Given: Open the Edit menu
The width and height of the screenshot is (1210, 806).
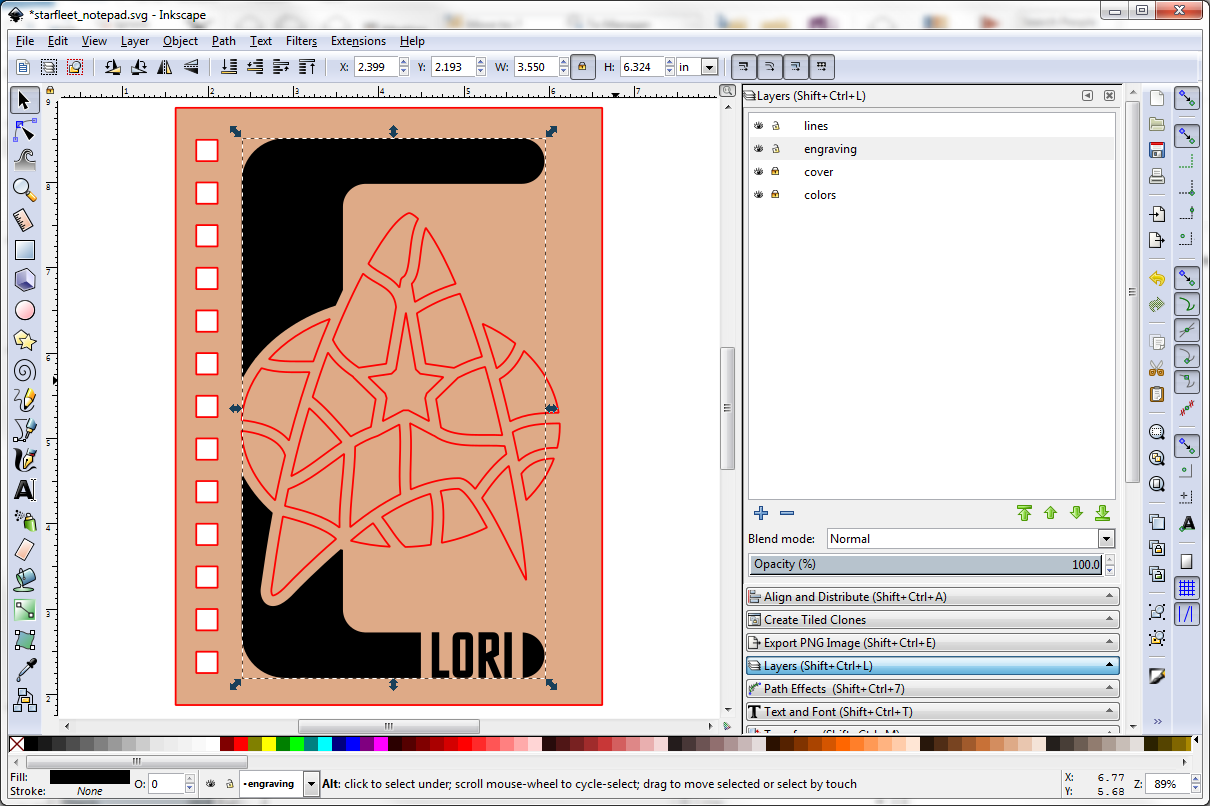Looking at the screenshot, I should pyautogui.click(x=57, y=41).
